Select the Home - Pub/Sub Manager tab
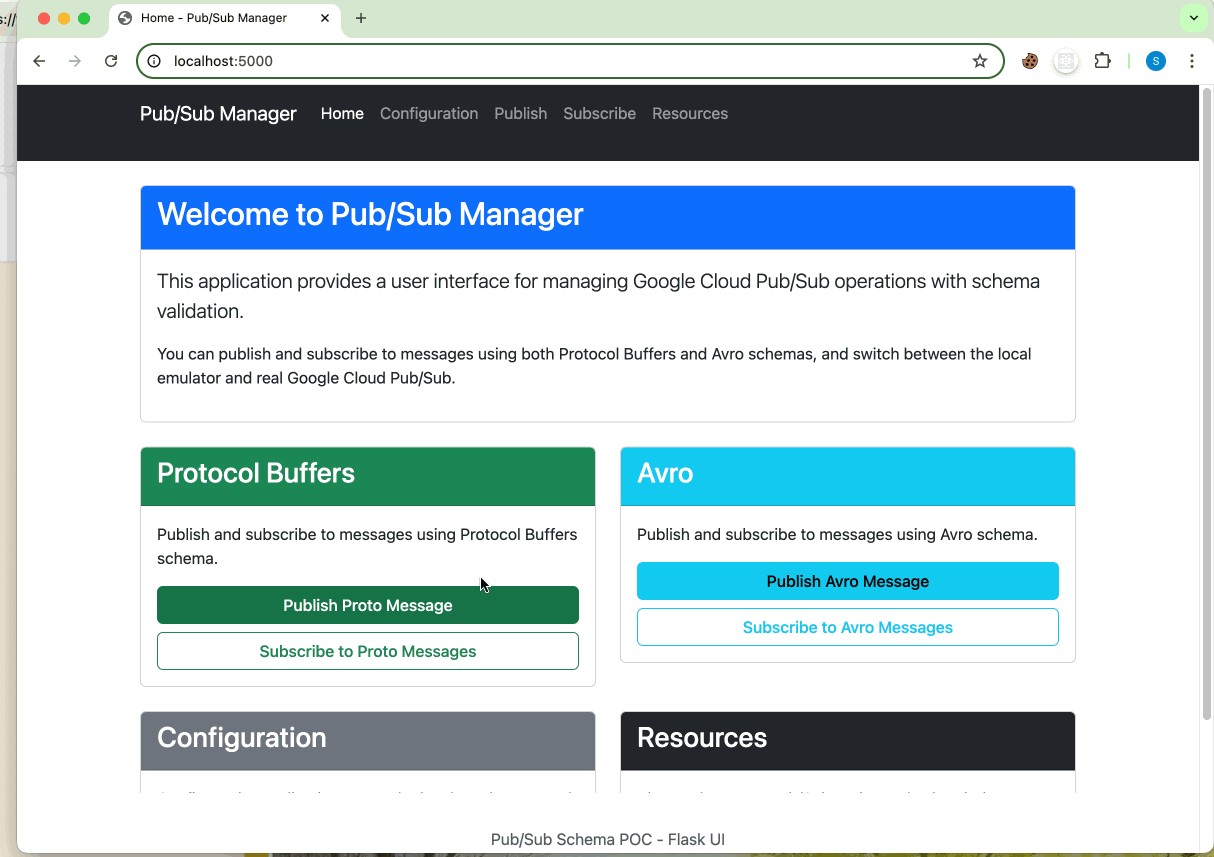Viewport: 1214px width, 857px height. click(x=225, y=18)
